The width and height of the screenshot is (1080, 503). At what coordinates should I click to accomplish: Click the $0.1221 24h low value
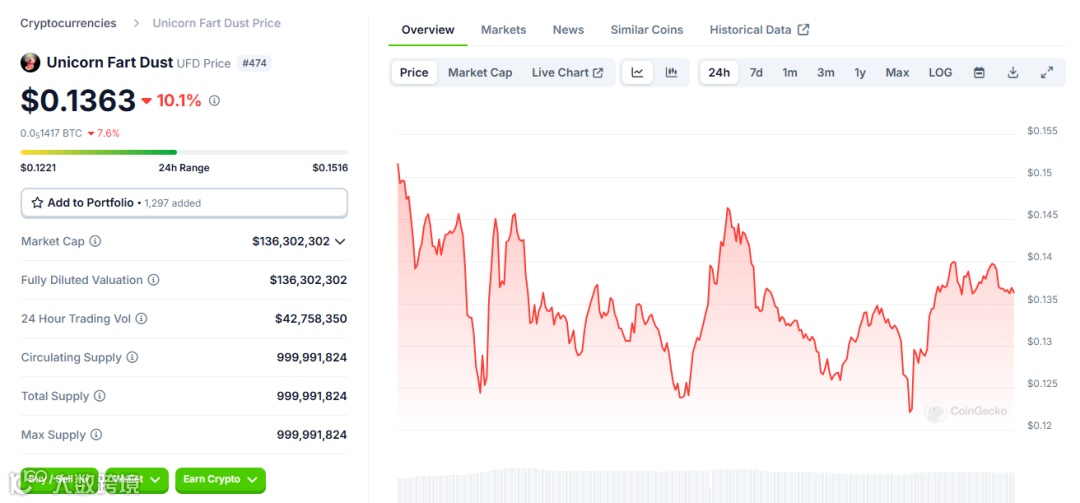point(38,167)
